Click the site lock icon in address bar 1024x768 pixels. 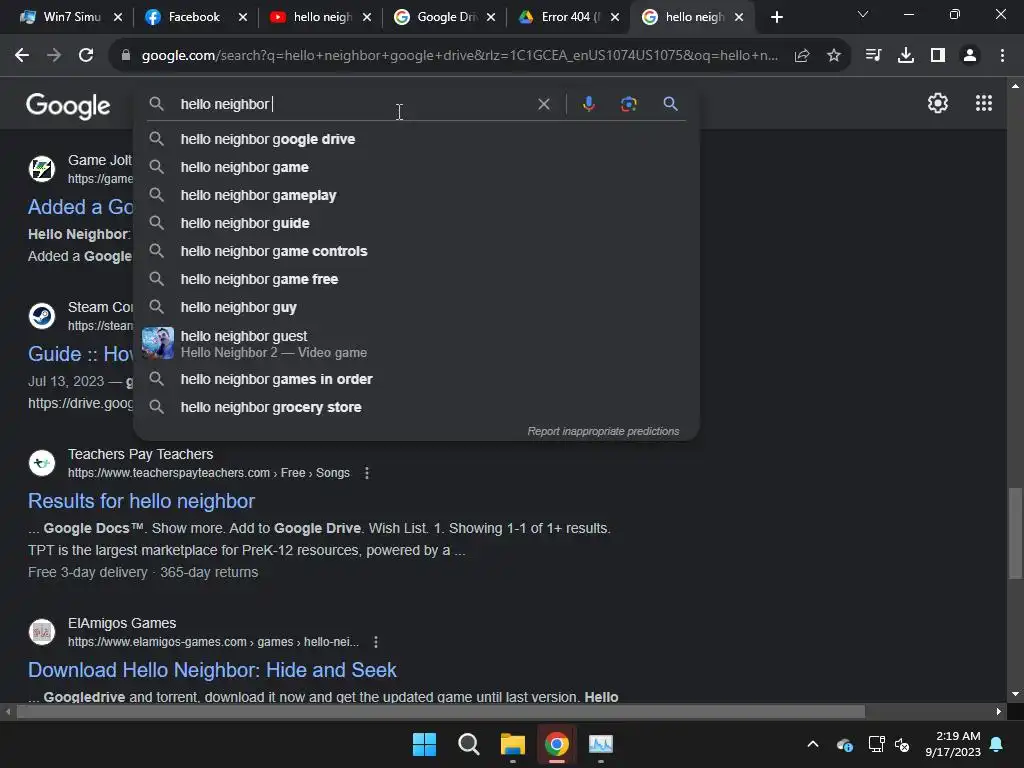click(x=126, y=56)
